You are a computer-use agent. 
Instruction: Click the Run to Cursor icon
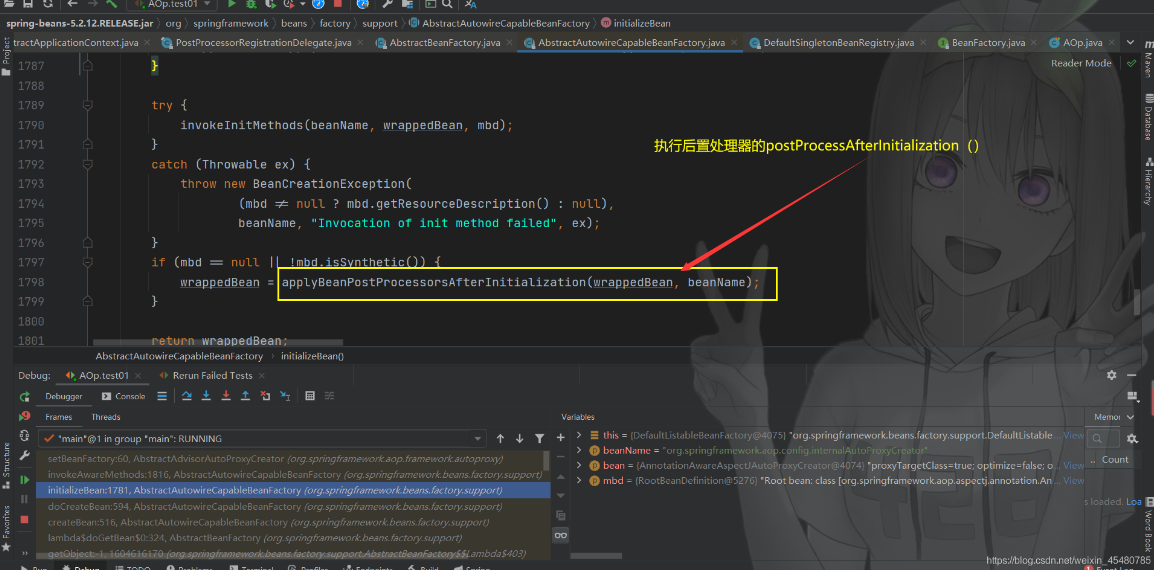click(286, 396)
